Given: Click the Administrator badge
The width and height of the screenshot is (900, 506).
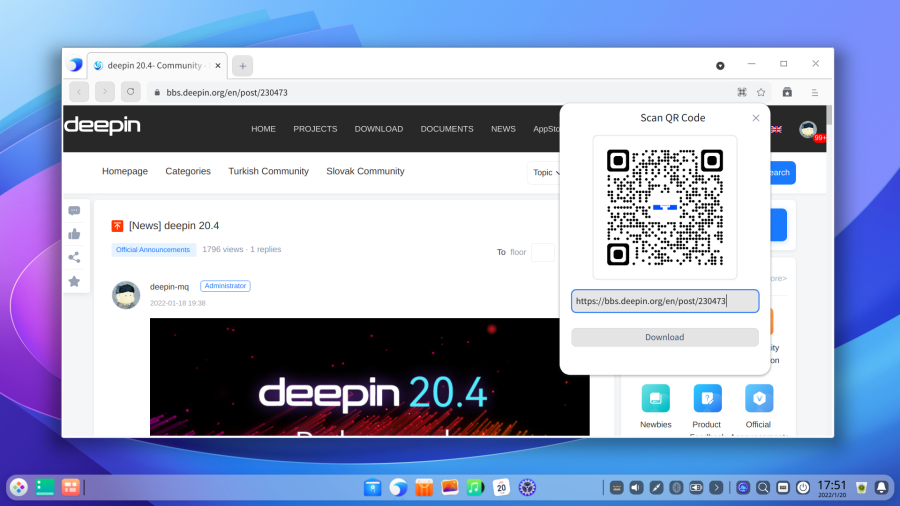Looking at the screenshot, I should click(x=225, y=286).
